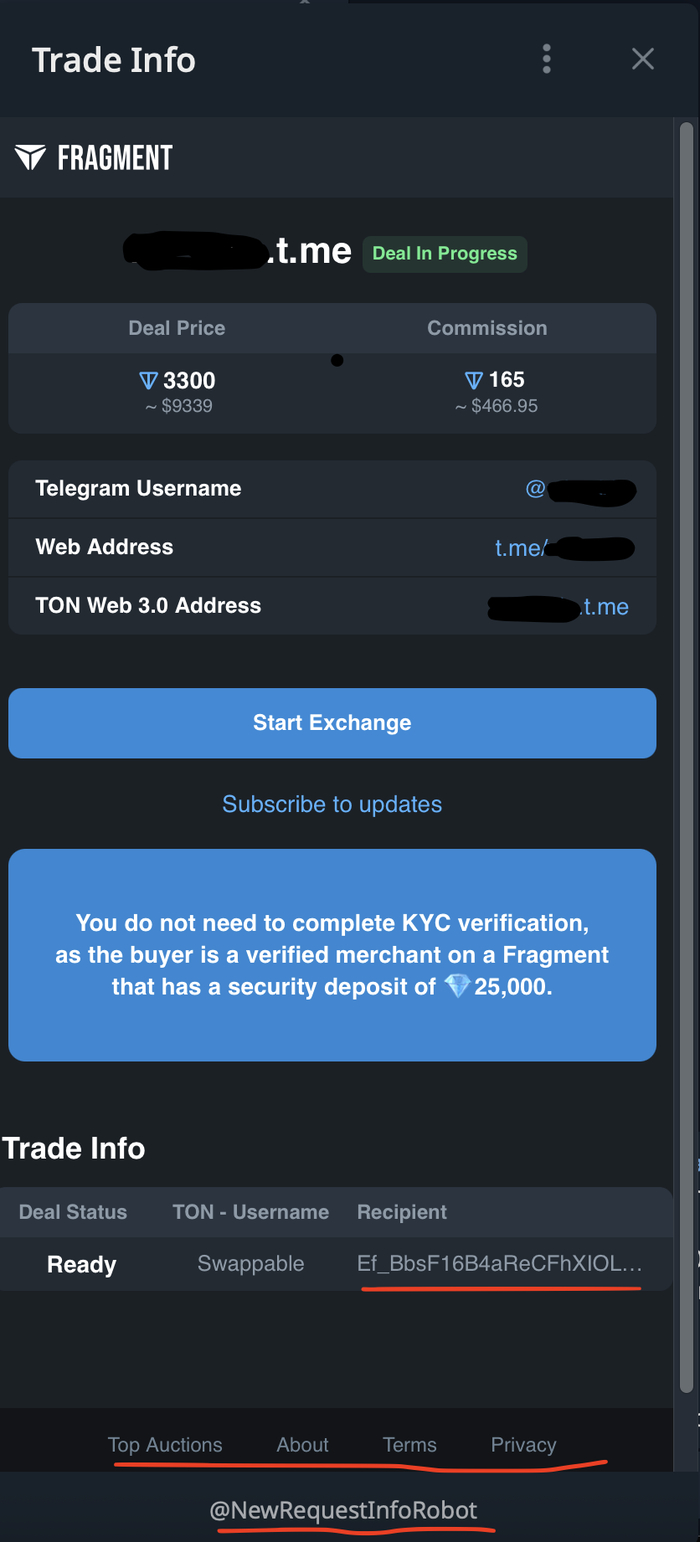Click the Fragment logo
Viewport: 700px width, 1542px height.
(x=93, y=157)
